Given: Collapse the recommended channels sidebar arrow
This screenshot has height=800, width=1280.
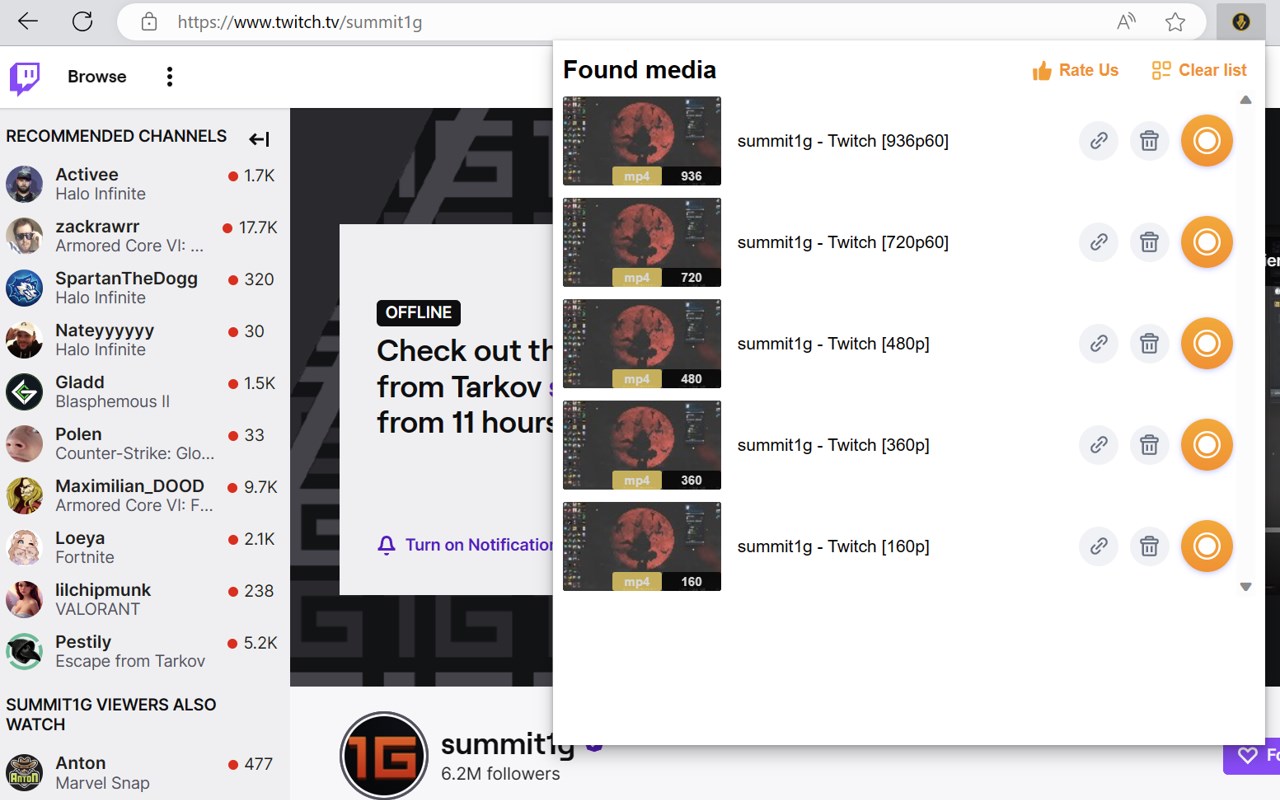Looking at the screenshot, I should click(259, 139).
